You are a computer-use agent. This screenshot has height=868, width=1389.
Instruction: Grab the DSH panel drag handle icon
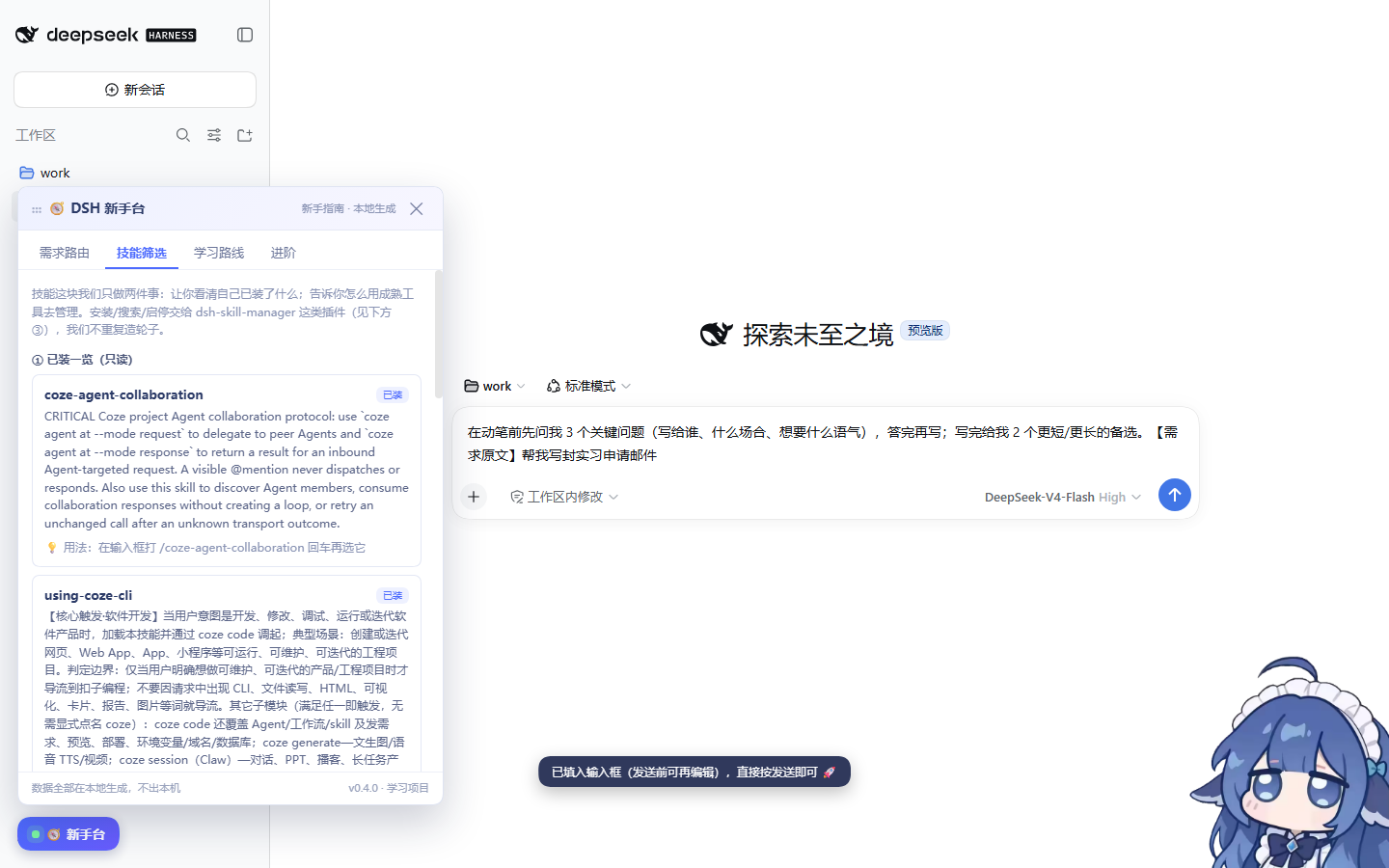click(37, 209)
